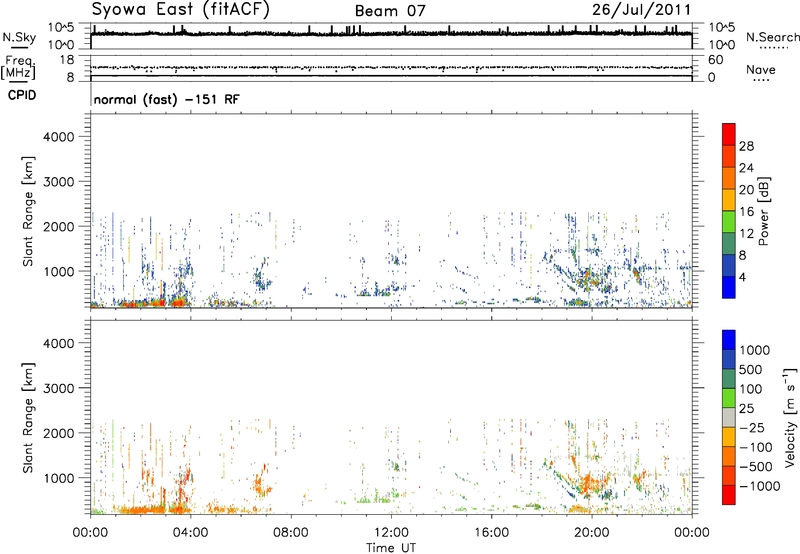
Task: Click the "Syowa East (fitACF)" plot title
Action: (x=180, y=9)
